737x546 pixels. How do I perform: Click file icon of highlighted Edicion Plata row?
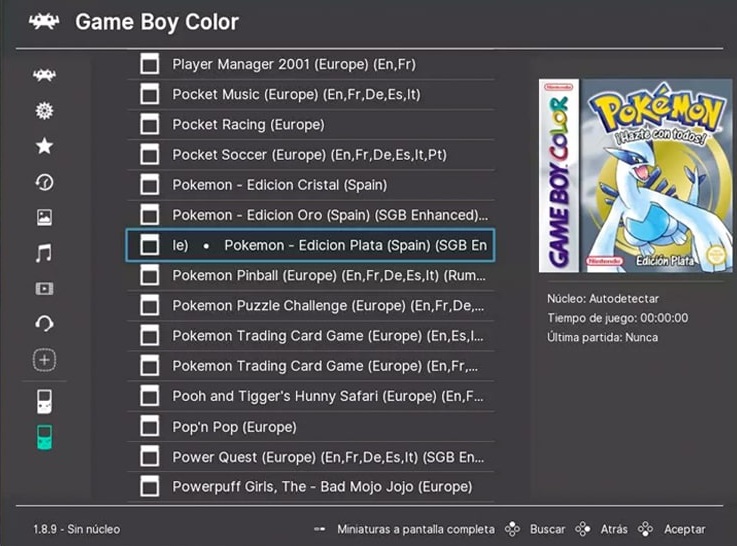[x=149, y=245]
